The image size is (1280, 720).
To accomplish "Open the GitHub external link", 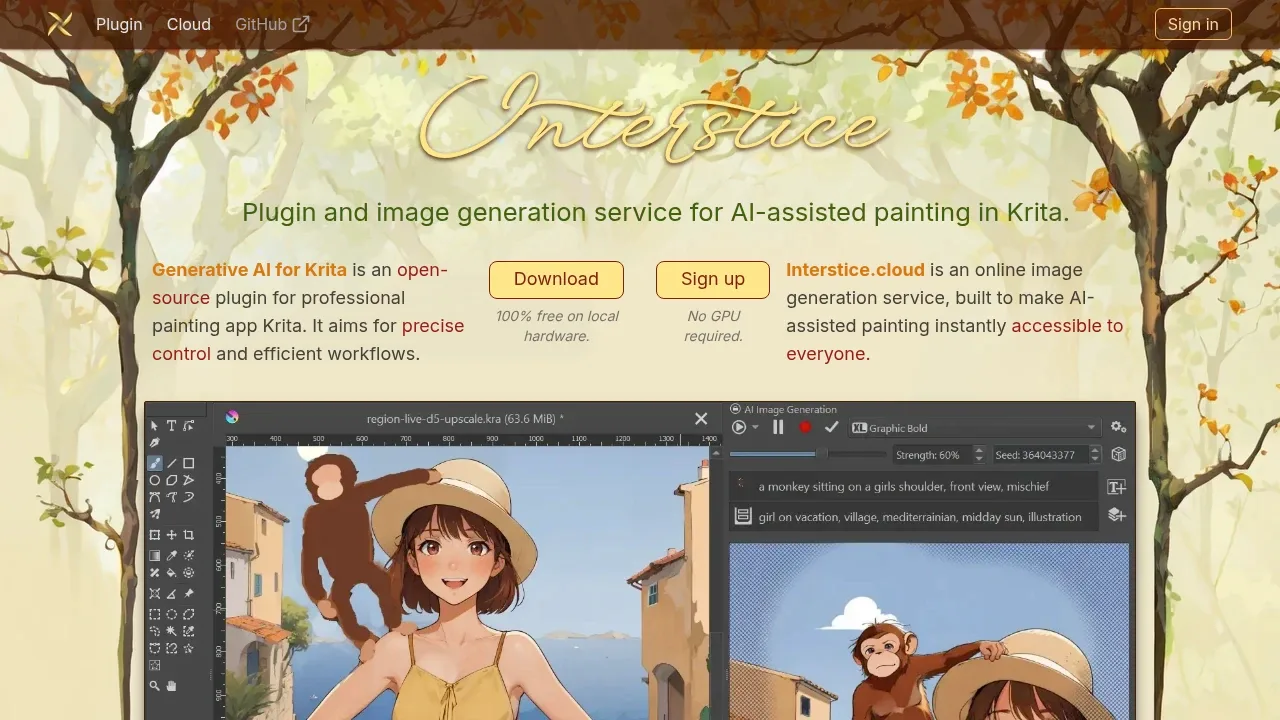I will tap(272, 24).
